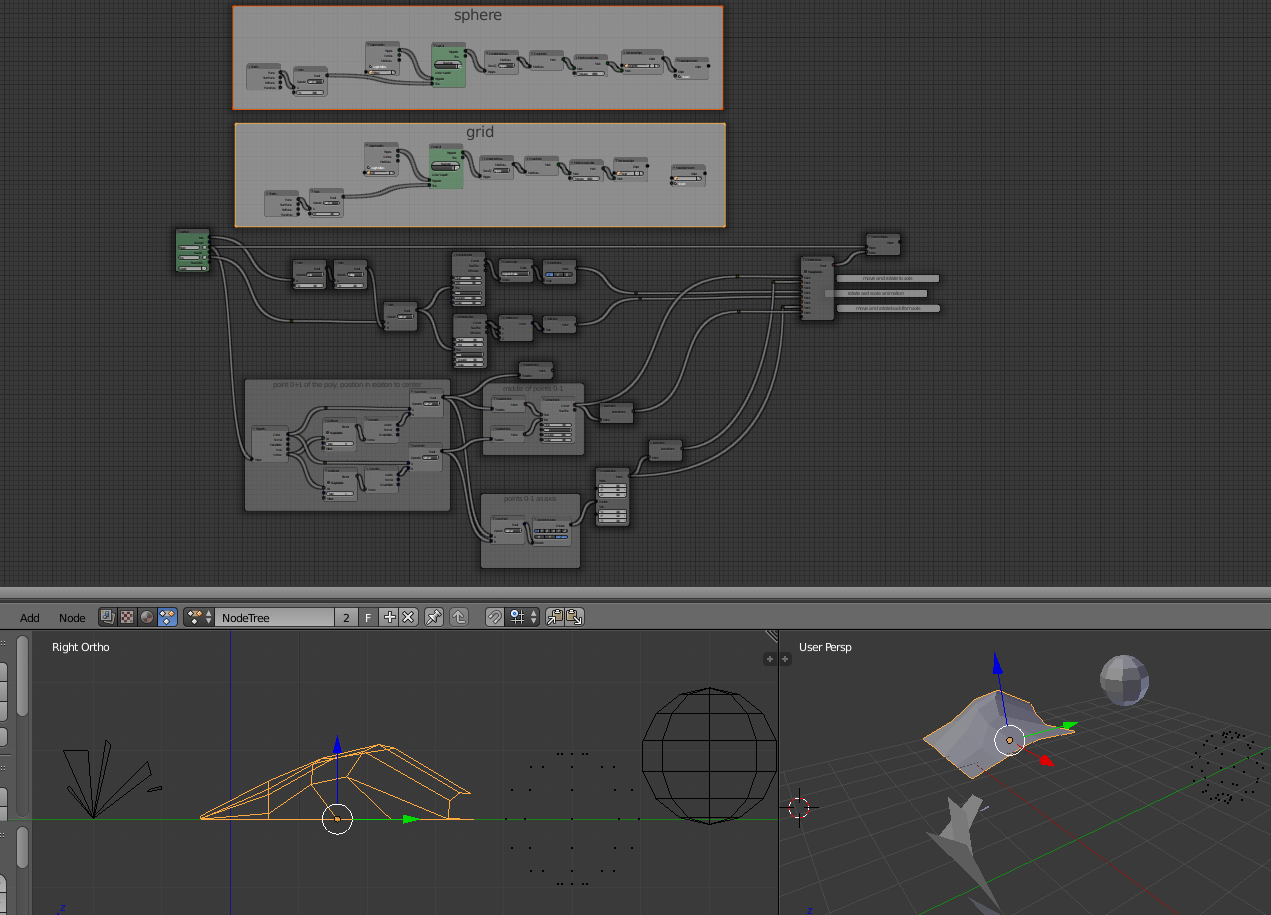Grab green Y-axis arrow in Right Ortho view
Viewport: 1271px width, 915px height.
pos(410,819)
